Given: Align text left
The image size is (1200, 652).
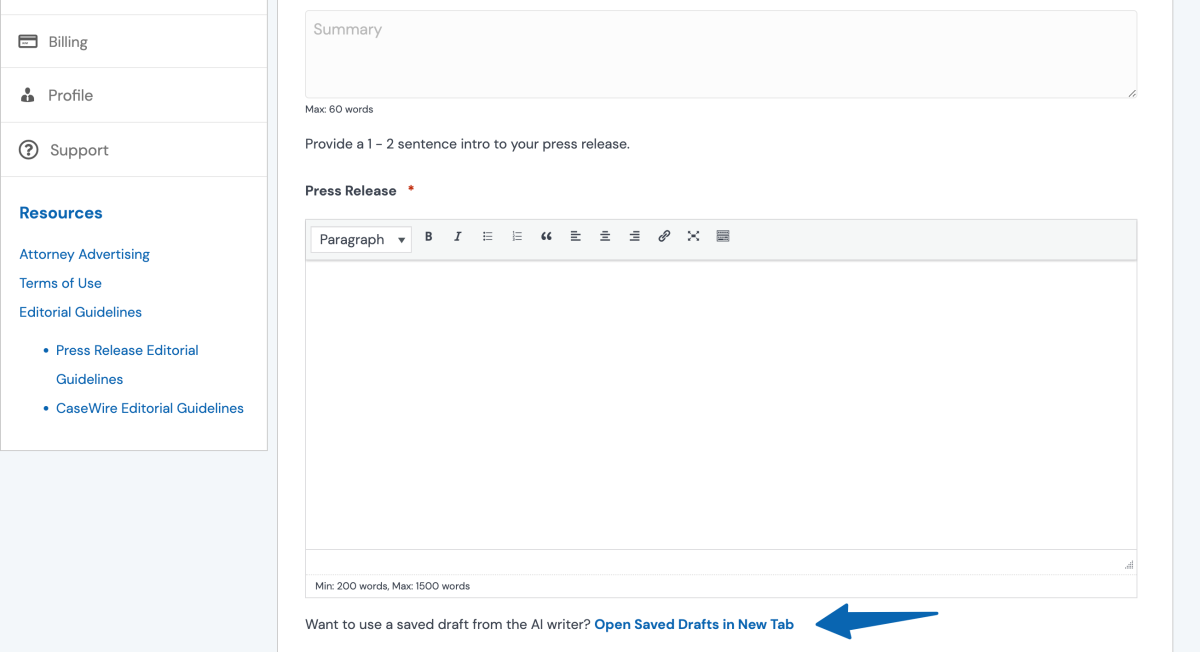Looking at the screenshot, I should (576, 237).
